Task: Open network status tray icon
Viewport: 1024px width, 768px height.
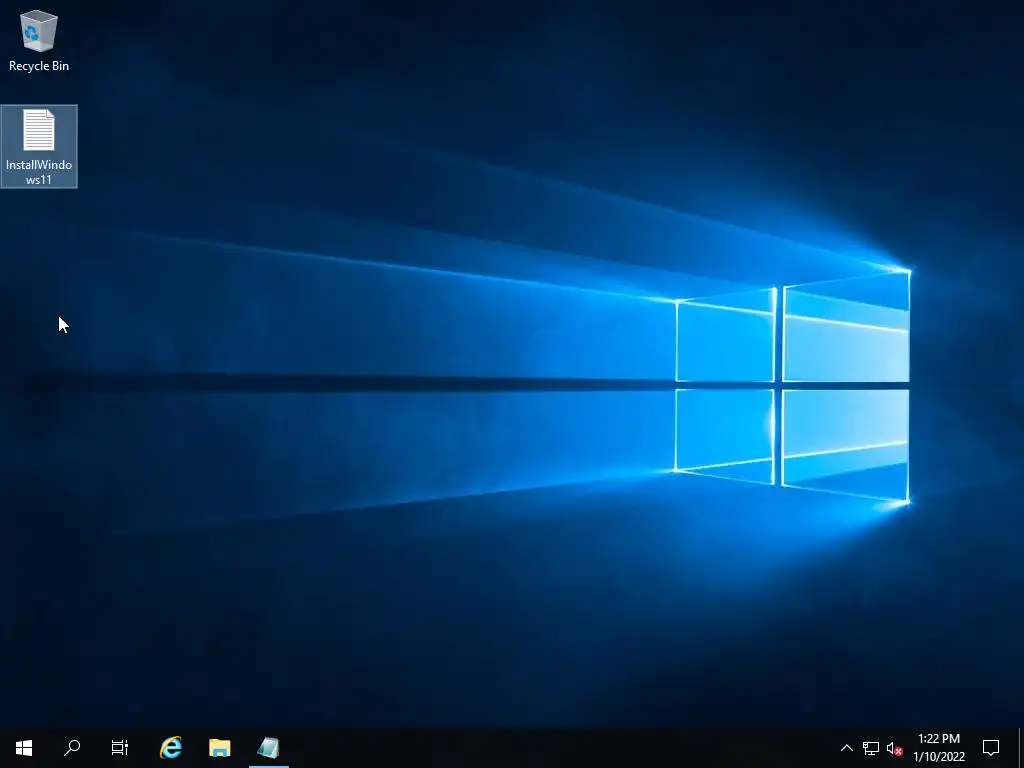Action: 871,748
